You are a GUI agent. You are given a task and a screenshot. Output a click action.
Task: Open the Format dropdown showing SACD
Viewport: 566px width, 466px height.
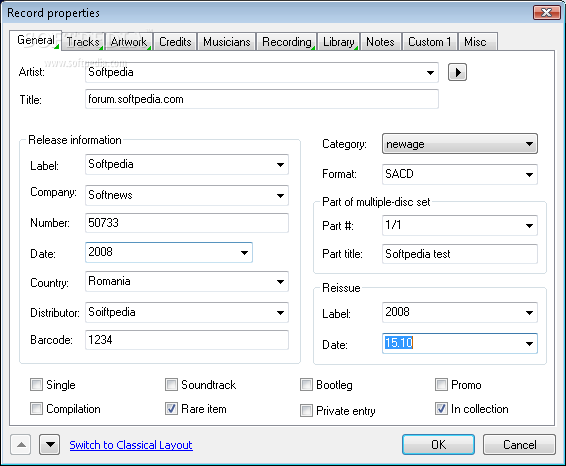tap(529, 175)
